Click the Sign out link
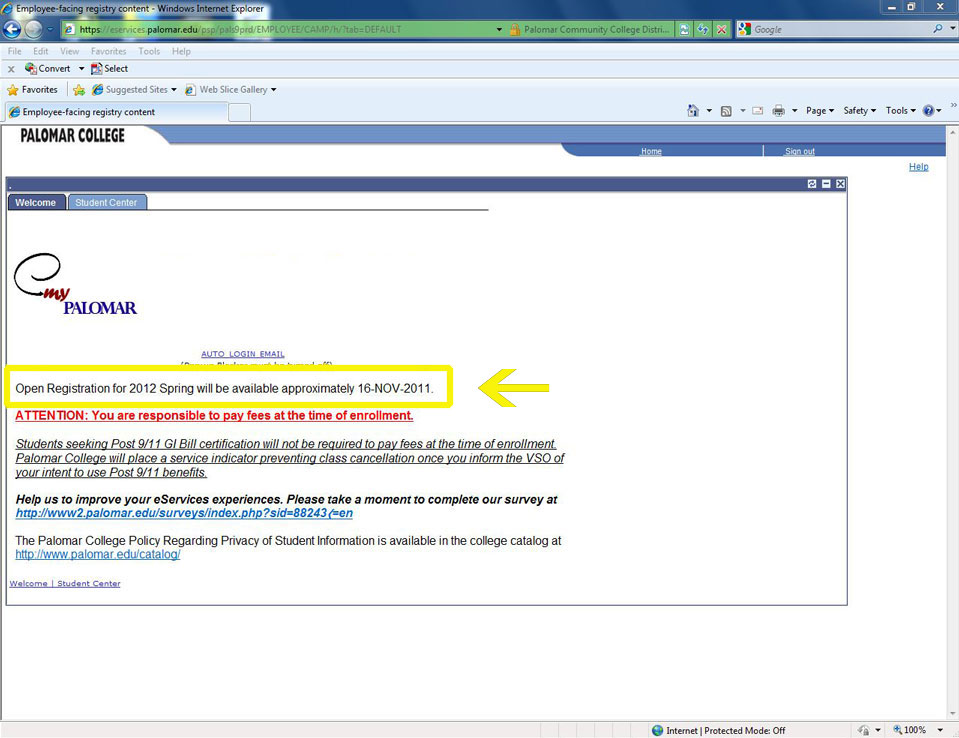 (x=799, y=151)
